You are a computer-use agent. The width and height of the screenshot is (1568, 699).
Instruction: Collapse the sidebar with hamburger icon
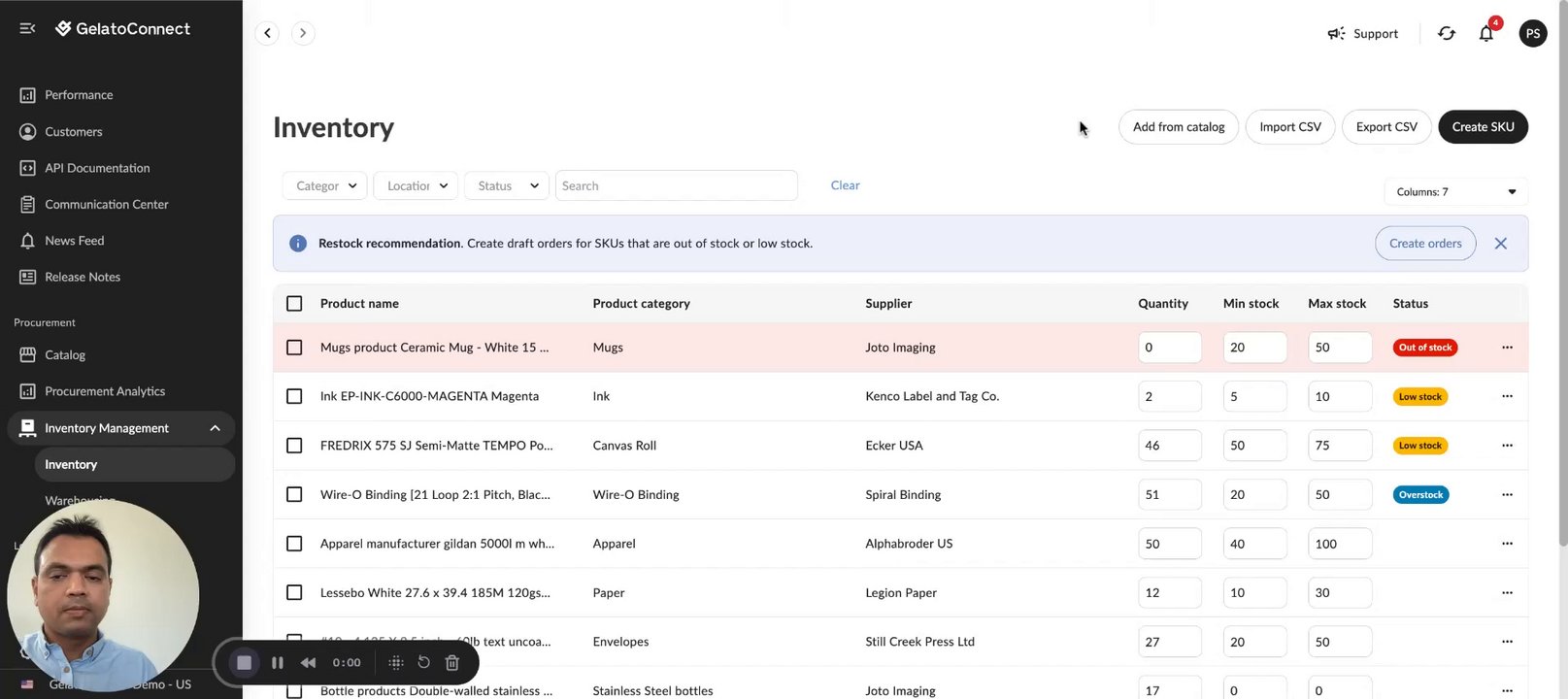click(27, 29)
